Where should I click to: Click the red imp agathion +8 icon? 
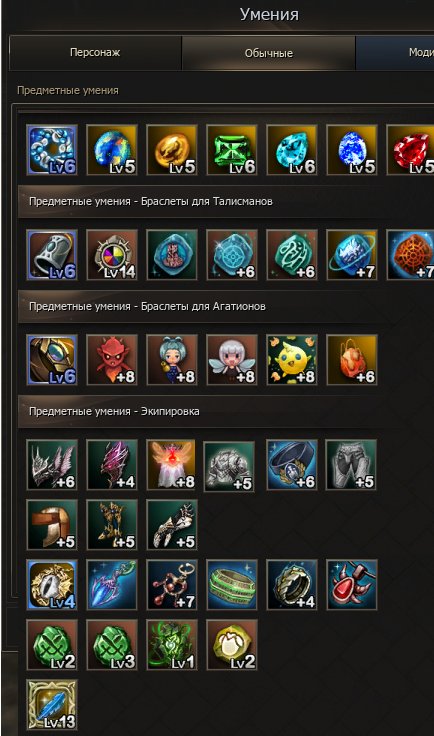pyautogui.click(x=112, y=360)
